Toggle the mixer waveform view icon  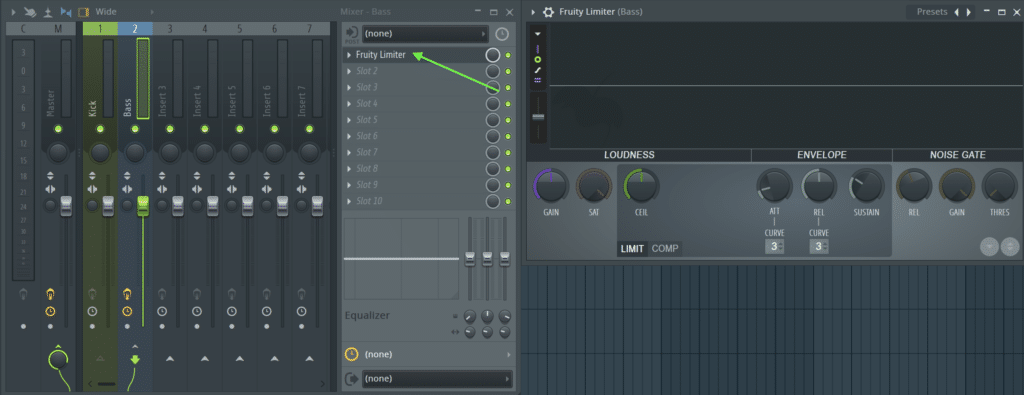pyautogui.click(x=65, y=12)
